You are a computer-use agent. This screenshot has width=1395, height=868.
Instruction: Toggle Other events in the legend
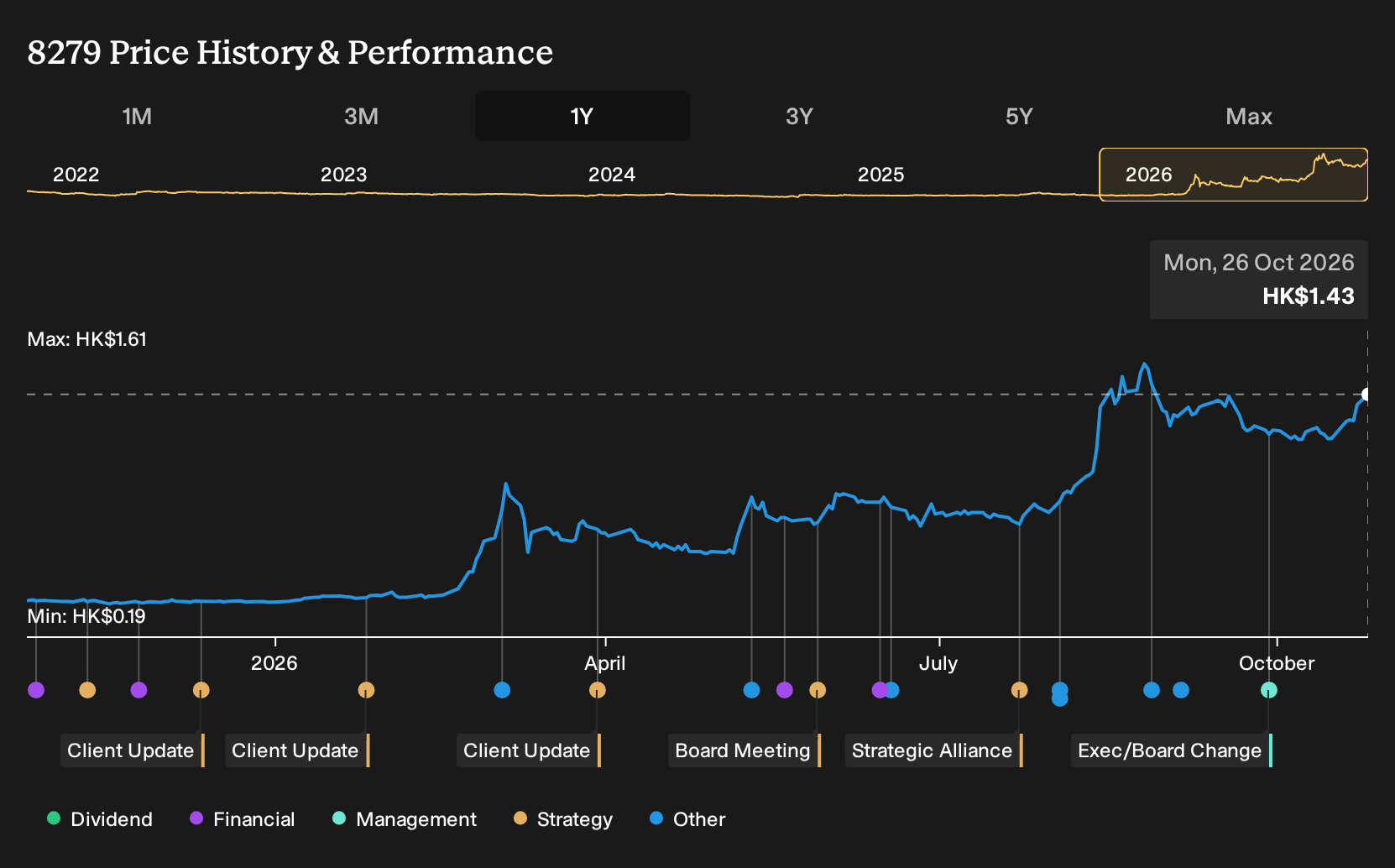point(687,819)
